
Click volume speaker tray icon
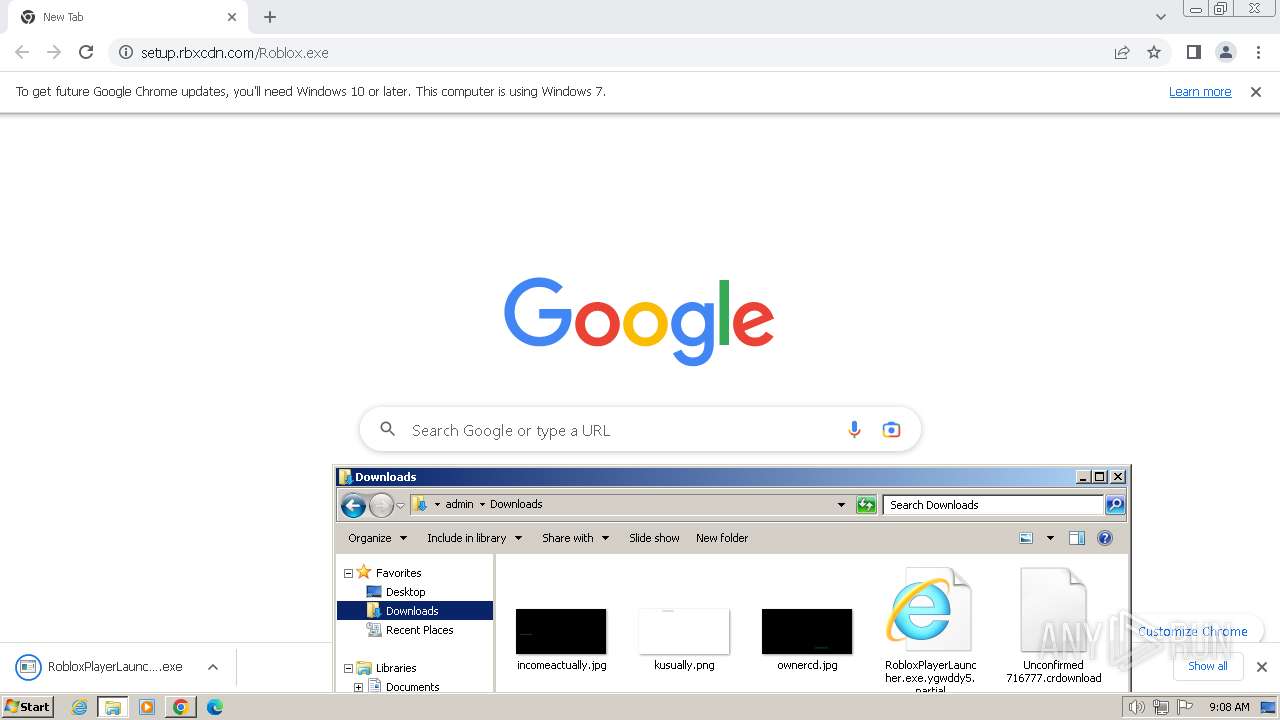coord(1137,707)
